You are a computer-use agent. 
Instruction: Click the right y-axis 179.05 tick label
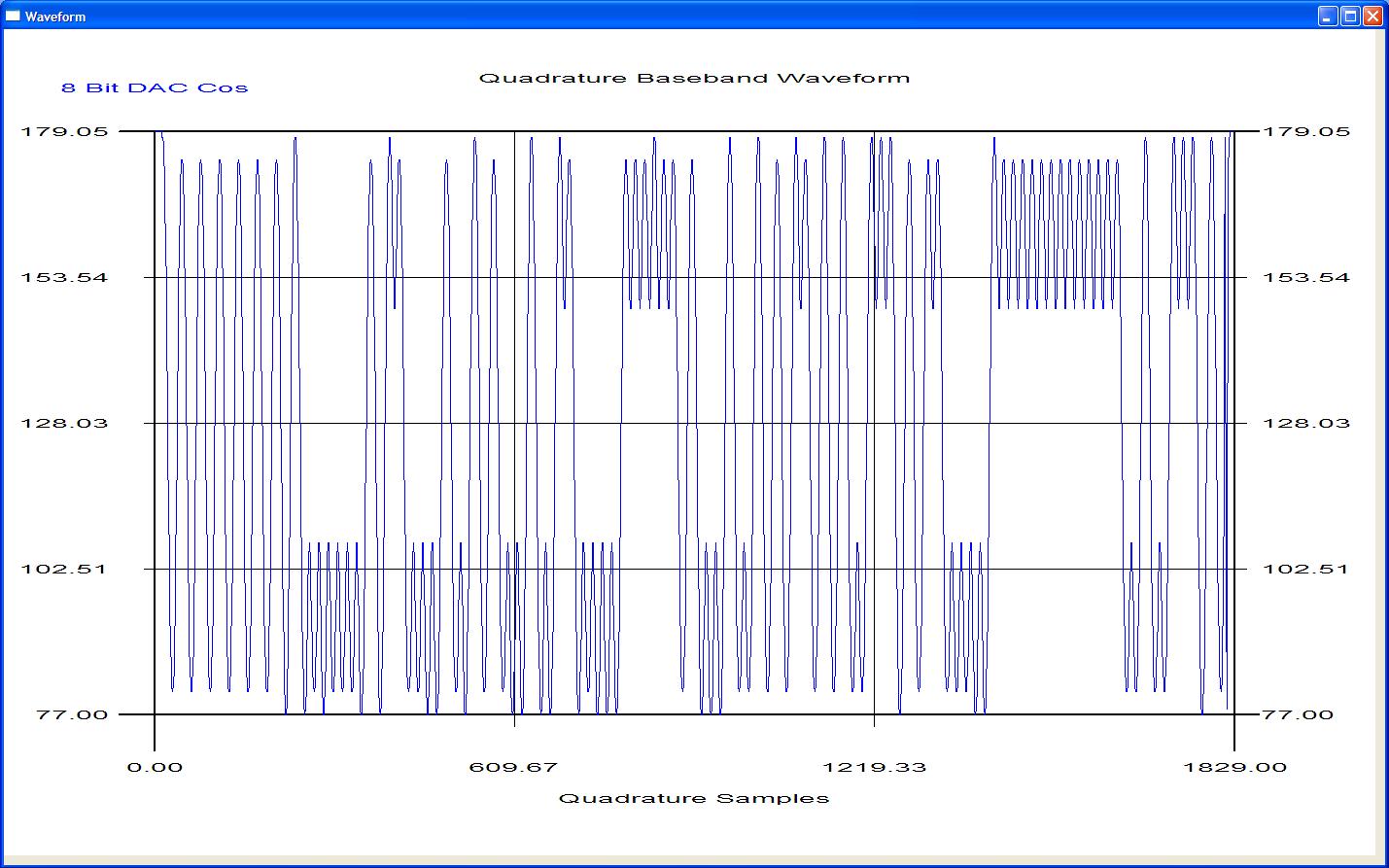click(1306, 131)
